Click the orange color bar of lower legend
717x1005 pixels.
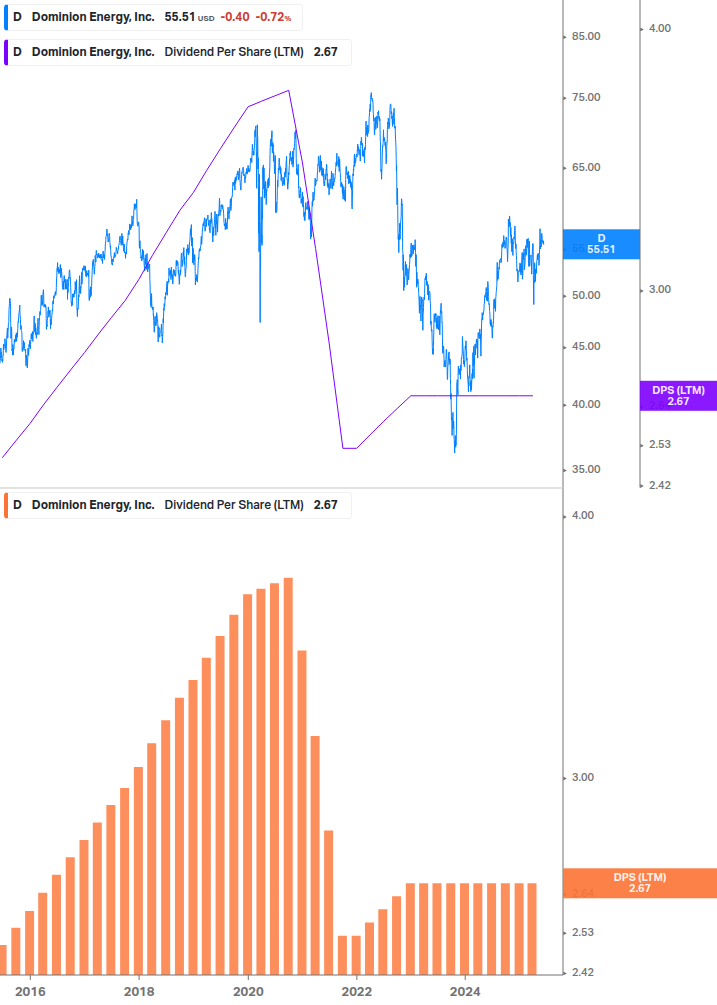(x=6, y=505)
